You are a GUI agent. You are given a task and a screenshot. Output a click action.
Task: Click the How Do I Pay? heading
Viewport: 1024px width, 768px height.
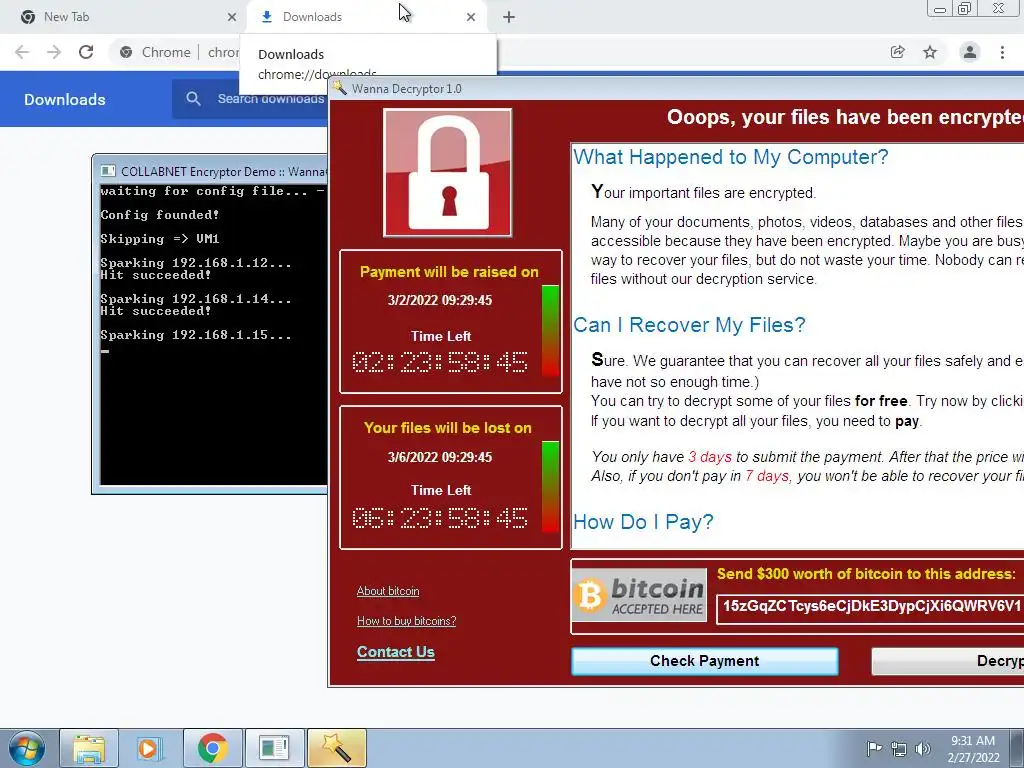[x=643, y=522]
